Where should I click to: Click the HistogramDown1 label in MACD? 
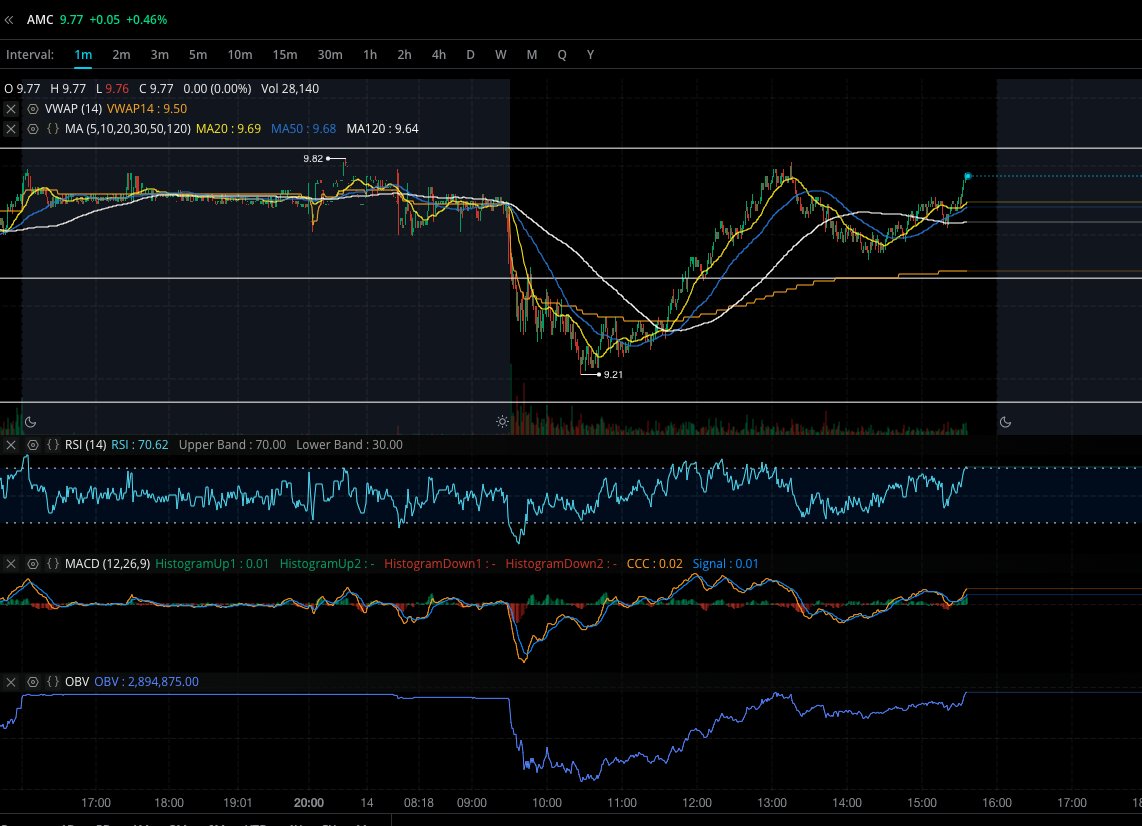440,564
